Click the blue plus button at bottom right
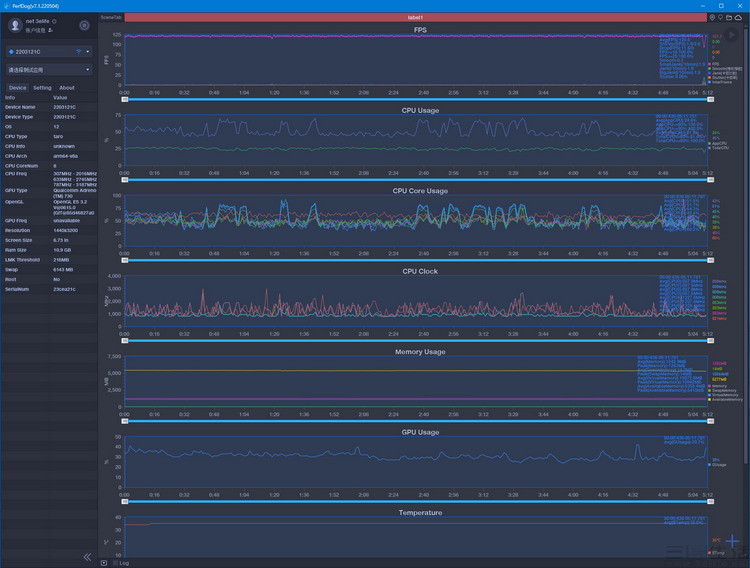Image resolution: width=750 pixels, height=568 pixels. point(732,541)
